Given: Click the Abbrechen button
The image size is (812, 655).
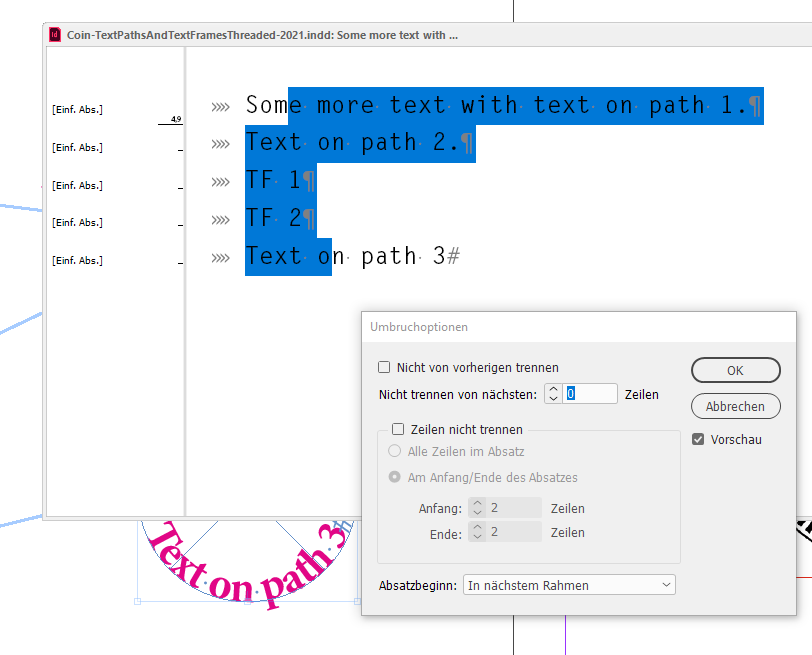Looking at the screenshot, I should pos(735,406).
